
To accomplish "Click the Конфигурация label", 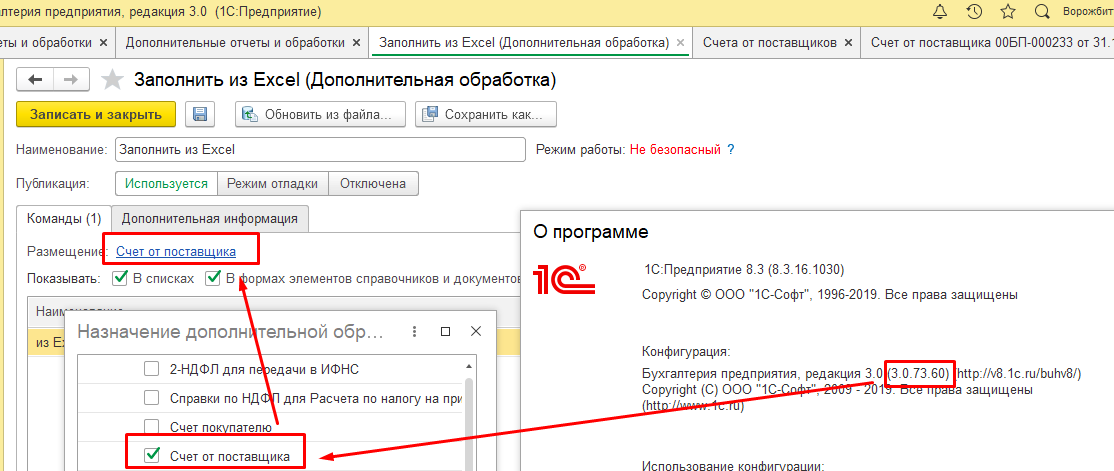I will pos(687,351).
